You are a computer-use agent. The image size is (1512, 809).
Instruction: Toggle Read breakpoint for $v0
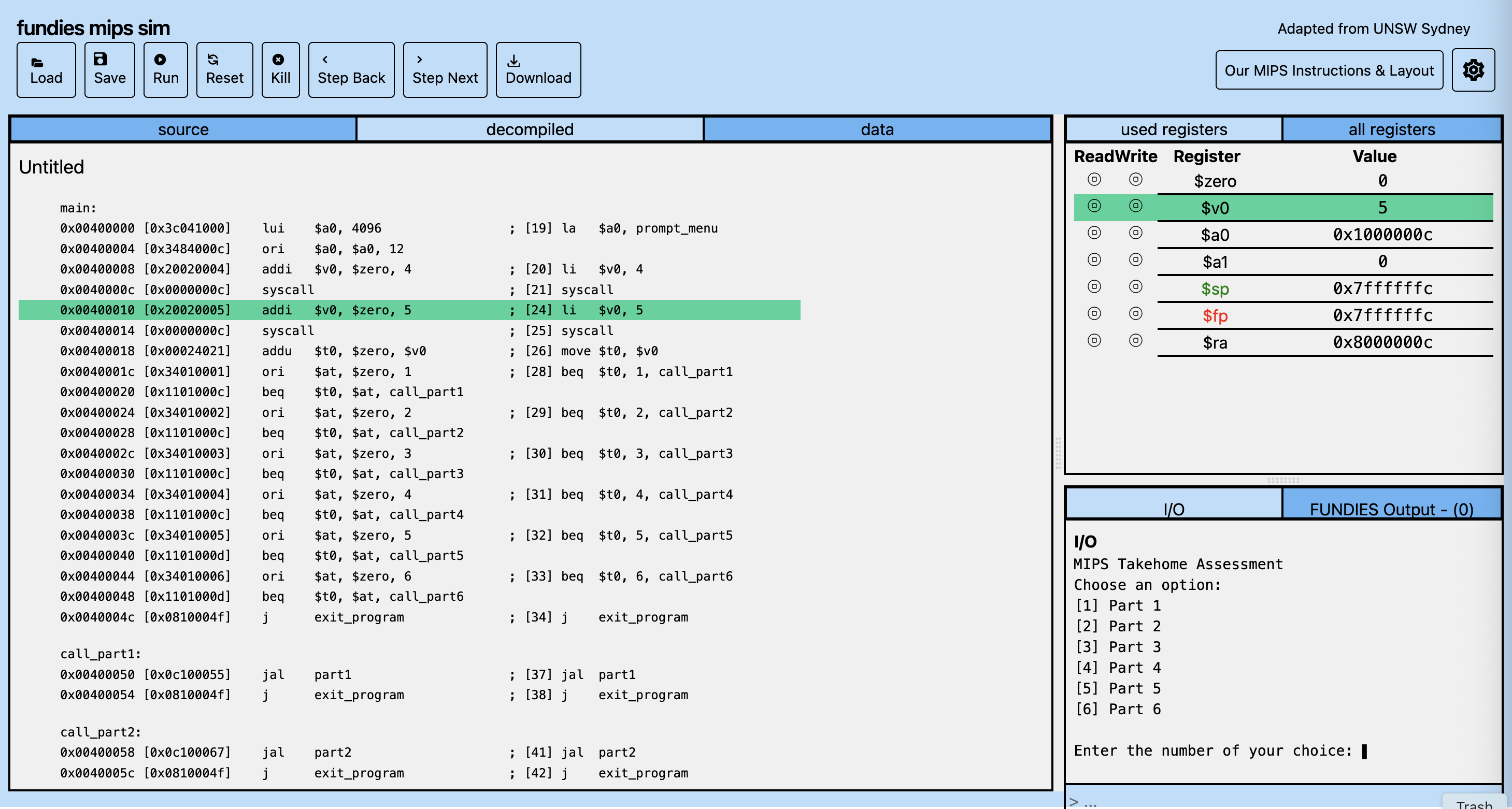[1094, 206]
